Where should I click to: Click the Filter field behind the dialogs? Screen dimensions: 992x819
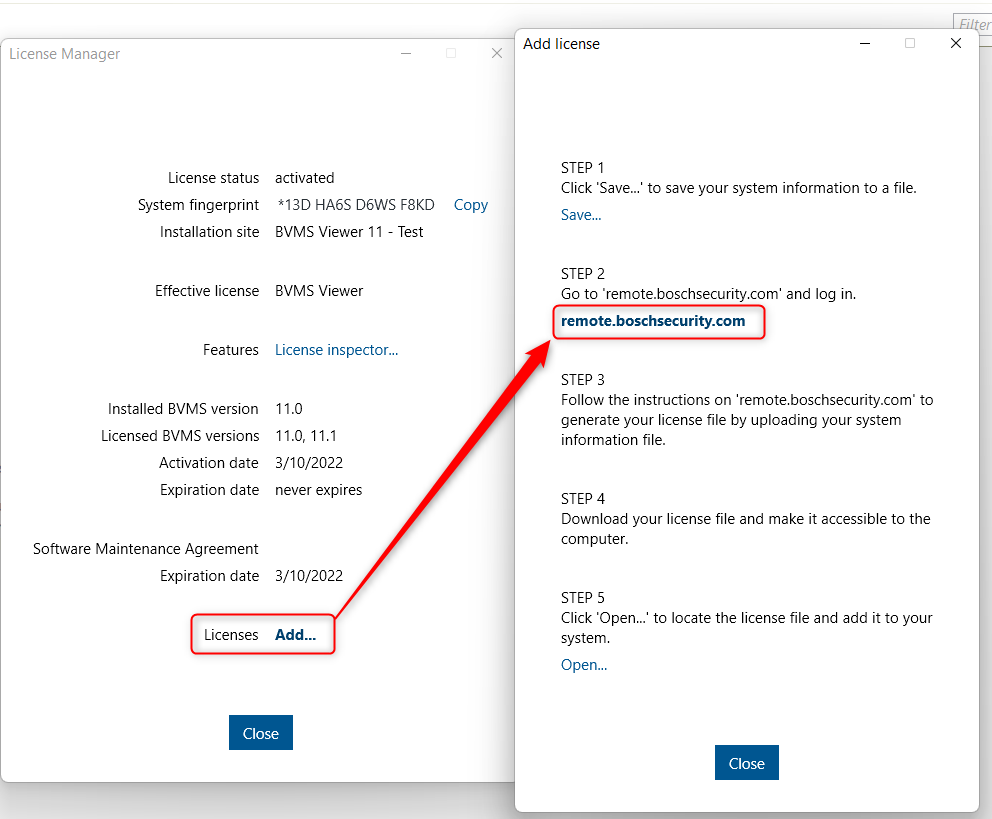tap(973, 25)
